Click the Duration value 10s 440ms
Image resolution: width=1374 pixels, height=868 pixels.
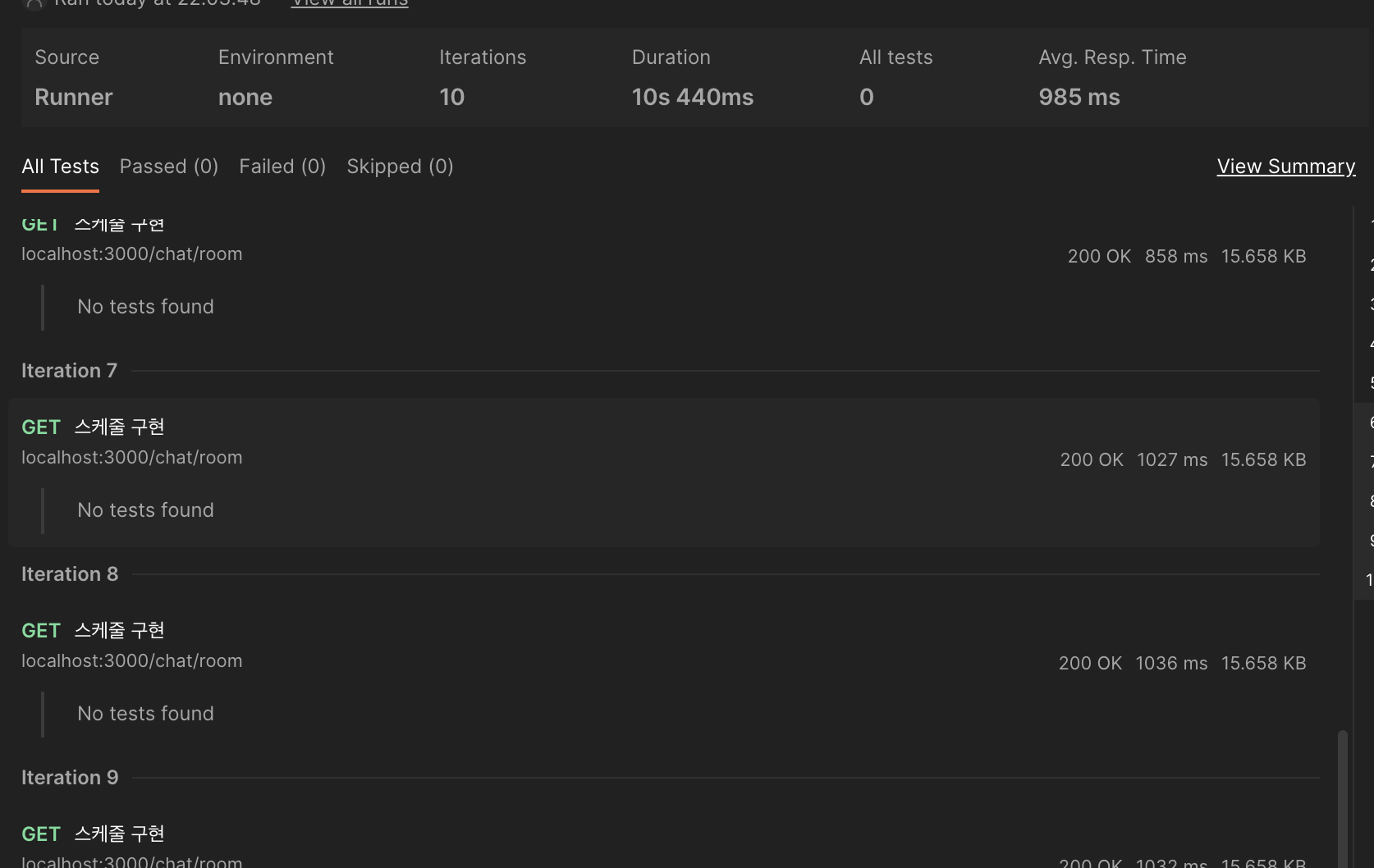(692, 98)
